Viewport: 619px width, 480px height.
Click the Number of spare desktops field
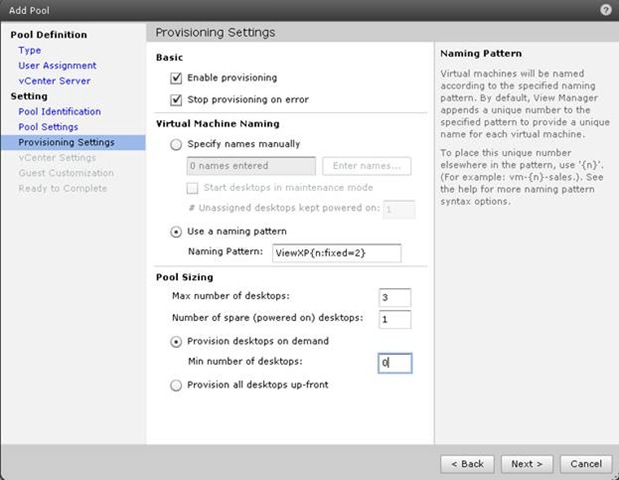click(395, 319)
